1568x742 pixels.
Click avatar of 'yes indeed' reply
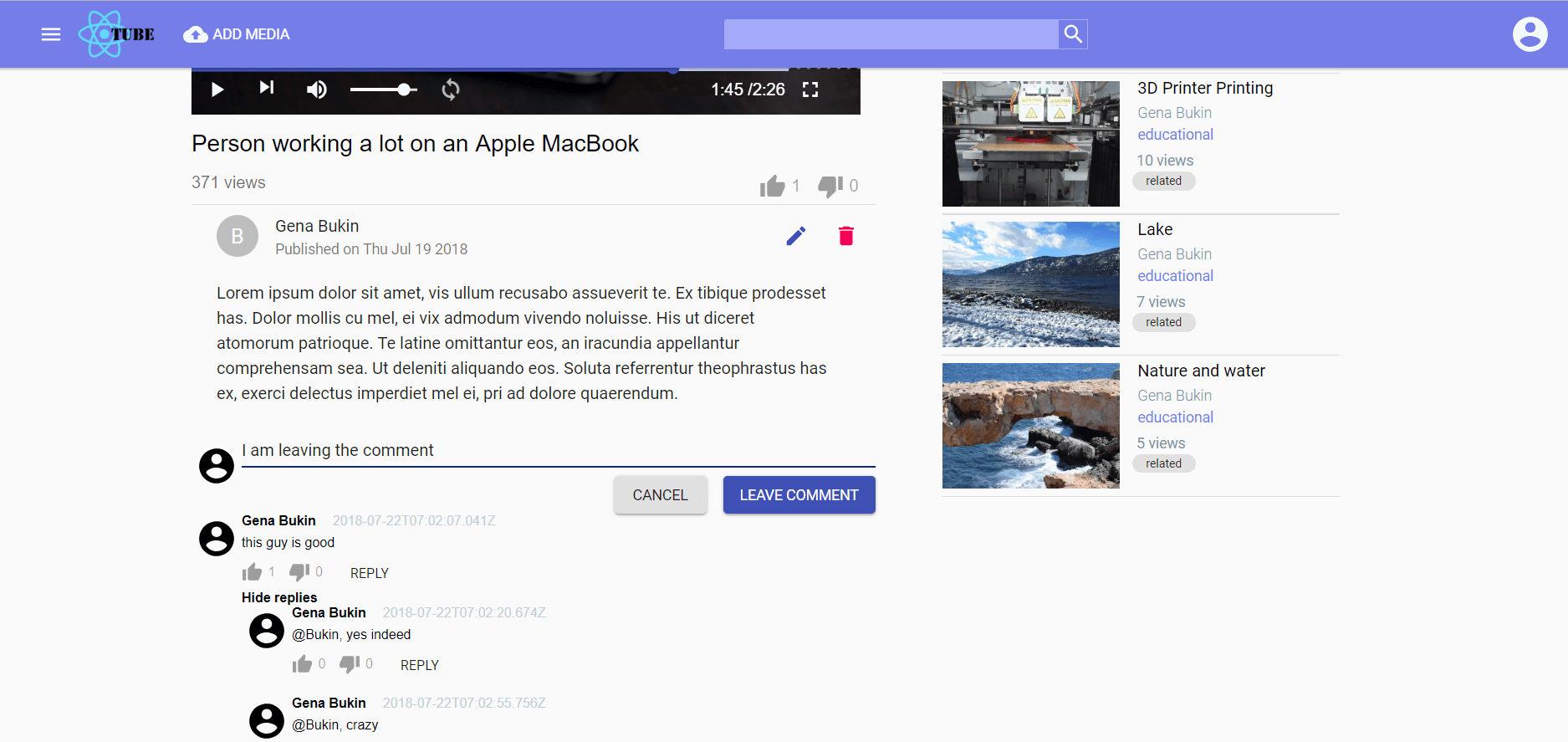267,631
